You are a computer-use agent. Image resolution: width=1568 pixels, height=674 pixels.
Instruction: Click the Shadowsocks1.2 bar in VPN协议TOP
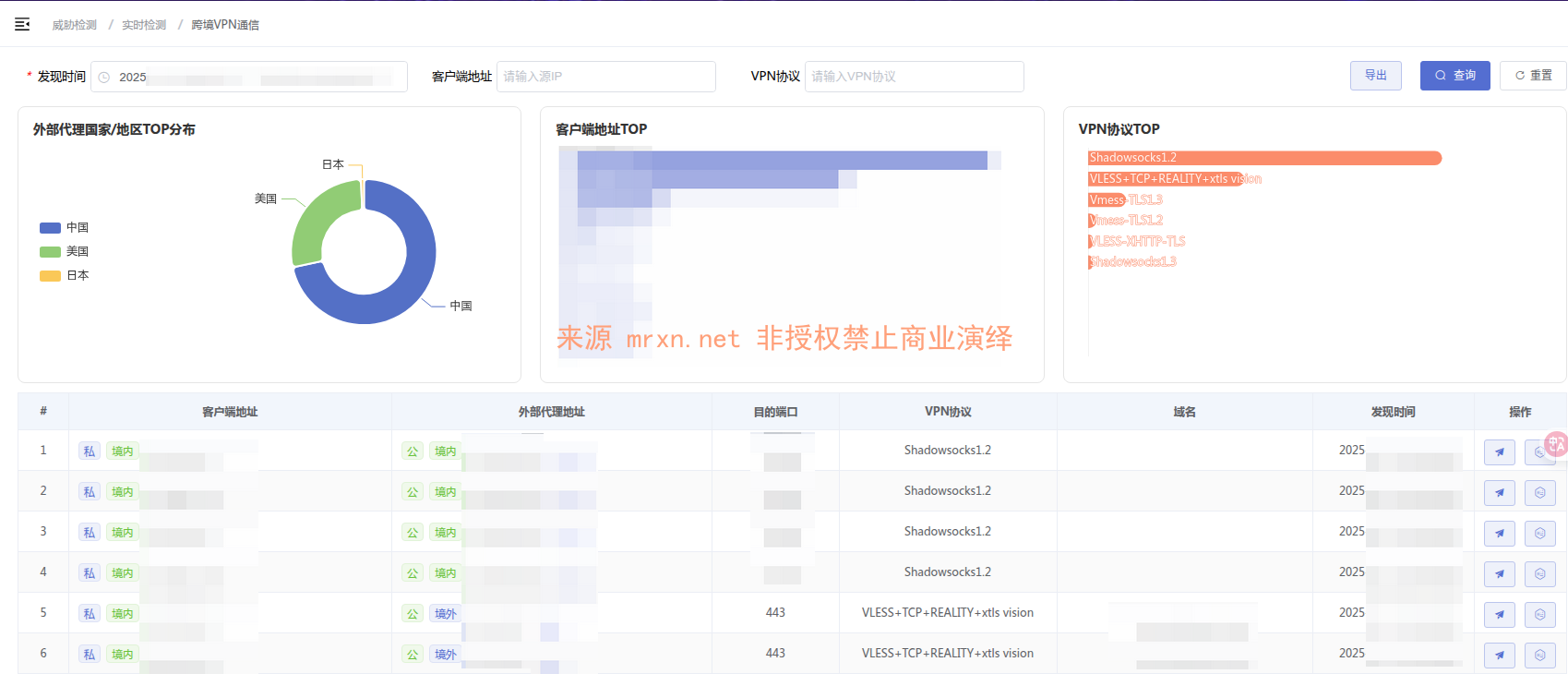(1264, 158)
